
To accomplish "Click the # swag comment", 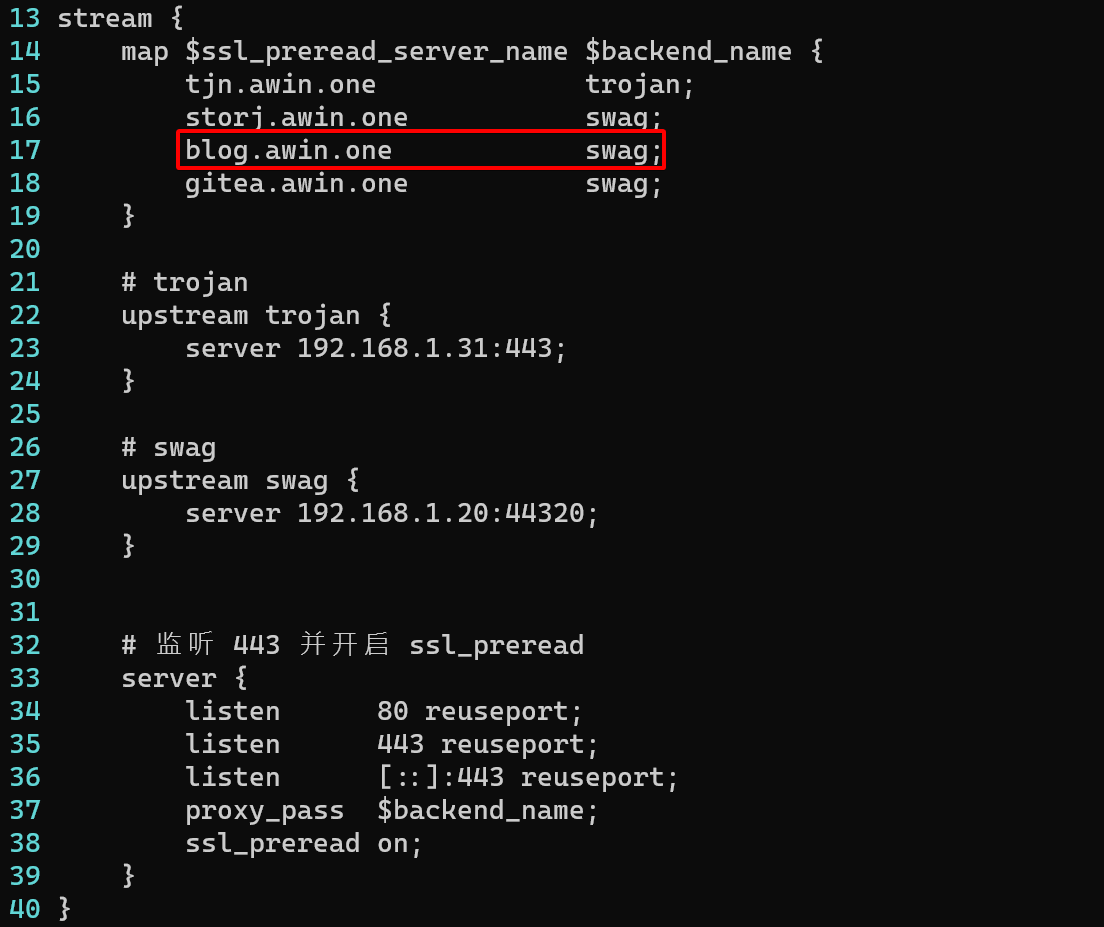I will pos(169,447).
